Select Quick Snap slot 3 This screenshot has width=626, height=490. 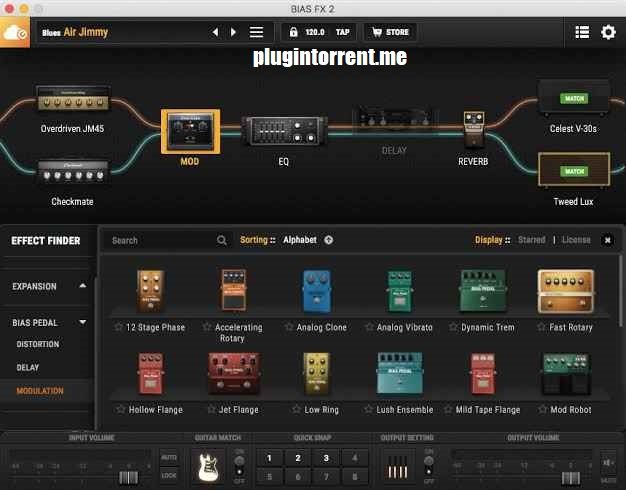pos(326,458)
